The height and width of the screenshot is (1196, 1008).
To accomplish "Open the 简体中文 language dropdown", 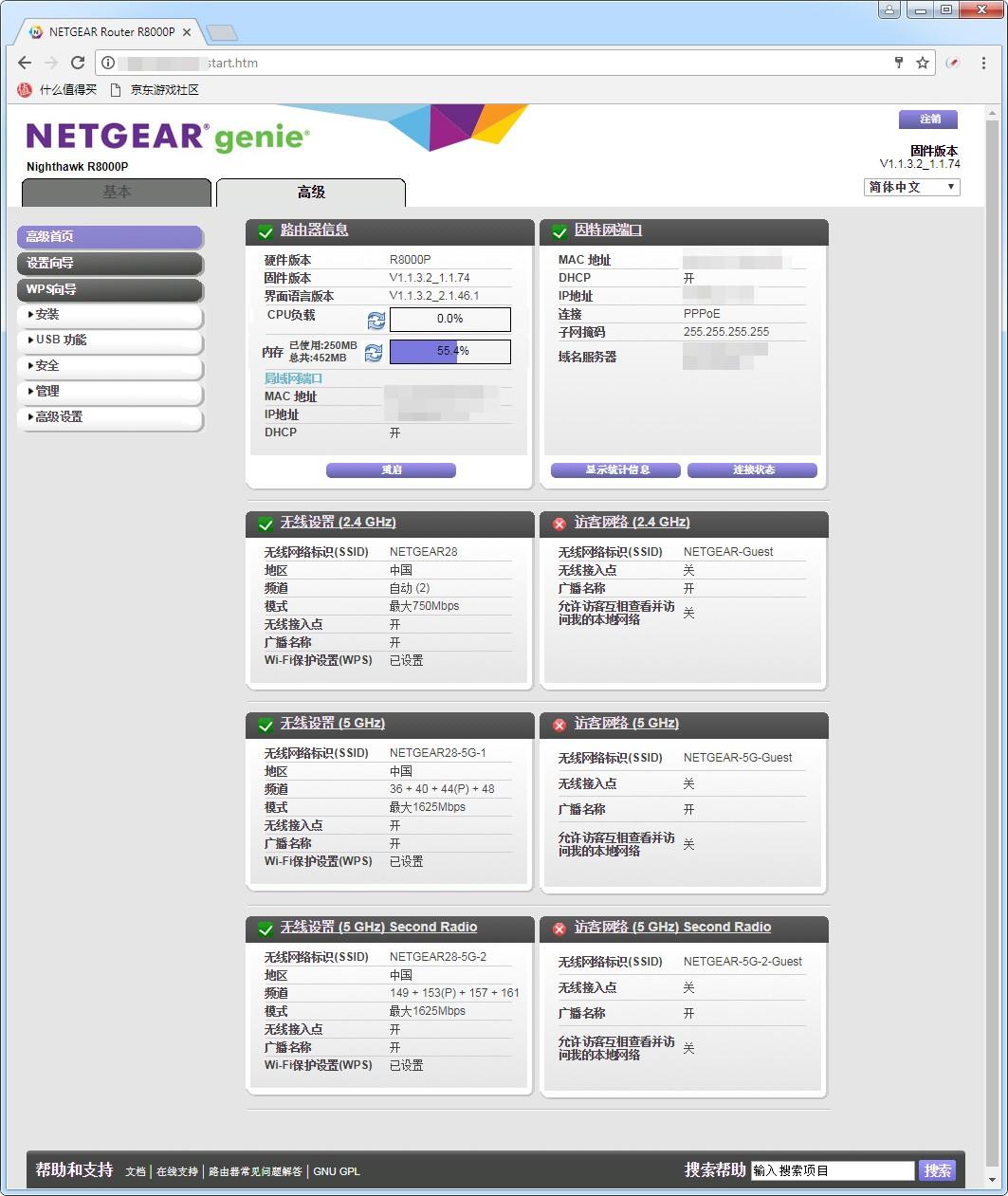I will [912, 187].
